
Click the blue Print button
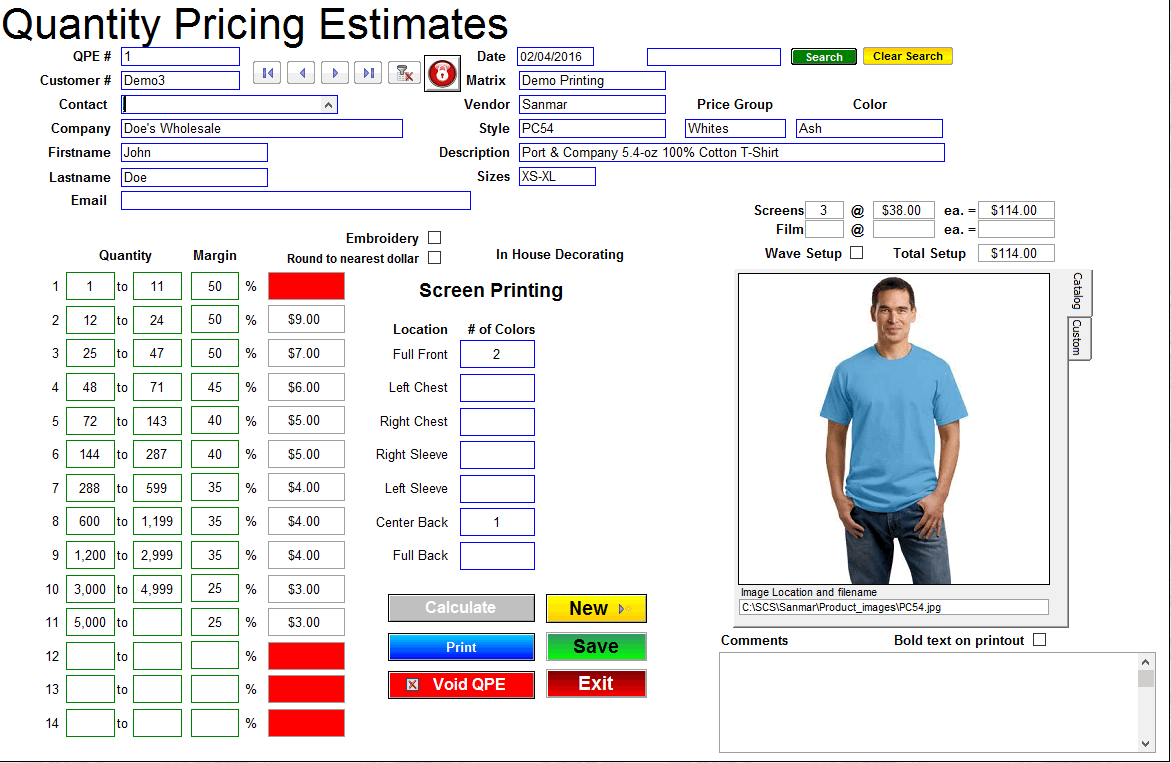point(461,647)
